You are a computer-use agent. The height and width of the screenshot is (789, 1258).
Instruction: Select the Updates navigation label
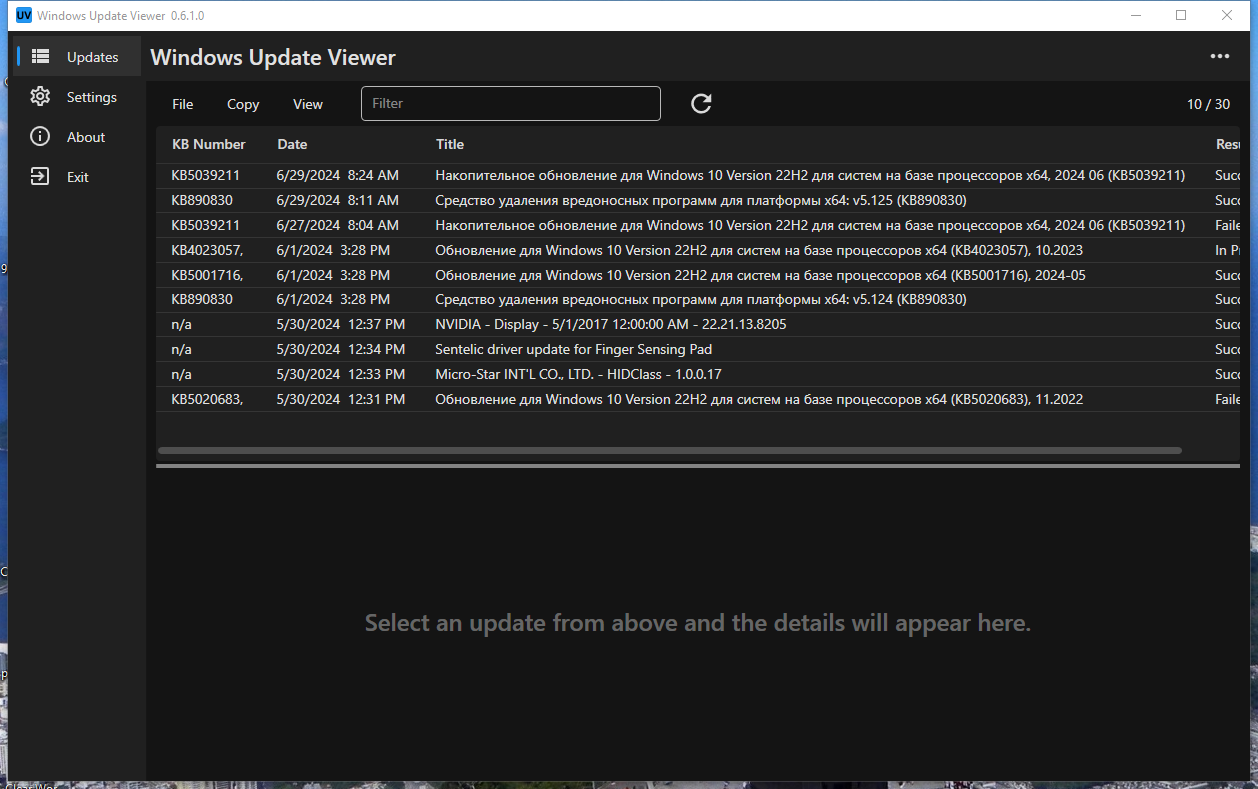[93, 57]
